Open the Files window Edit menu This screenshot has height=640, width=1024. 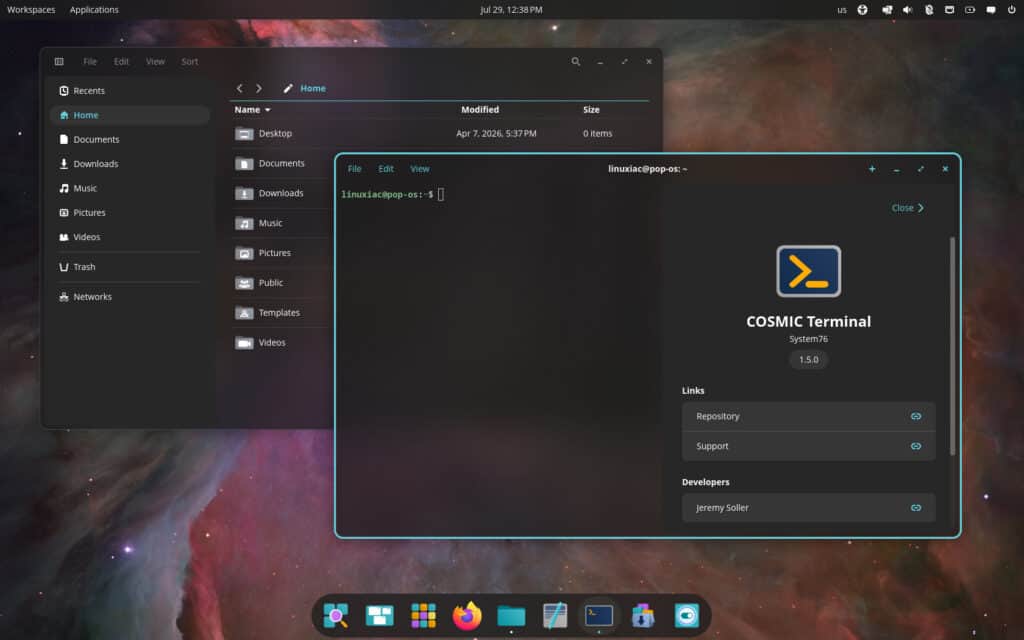click(121, 61)
